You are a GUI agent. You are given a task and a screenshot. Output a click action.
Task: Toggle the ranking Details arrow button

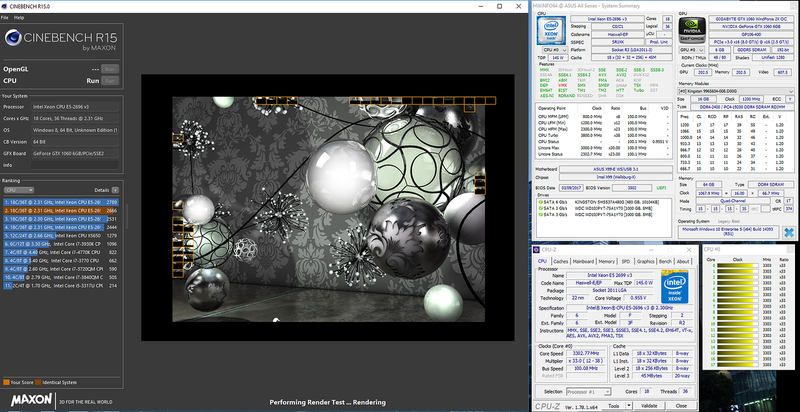point(115,190)
